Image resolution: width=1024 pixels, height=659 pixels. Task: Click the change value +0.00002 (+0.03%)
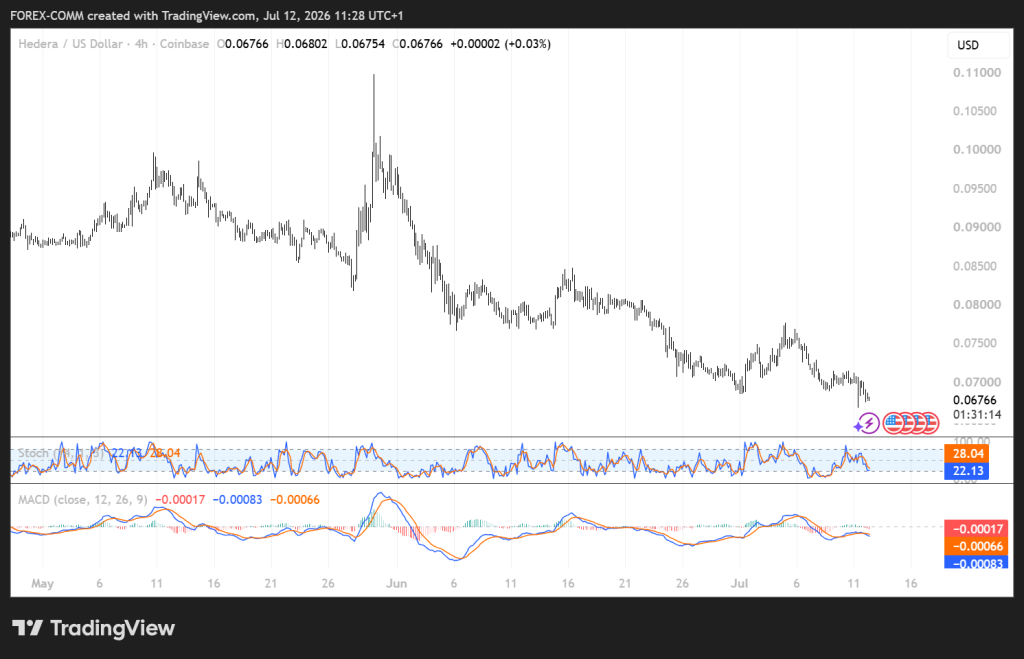click(x=500, y=44)
